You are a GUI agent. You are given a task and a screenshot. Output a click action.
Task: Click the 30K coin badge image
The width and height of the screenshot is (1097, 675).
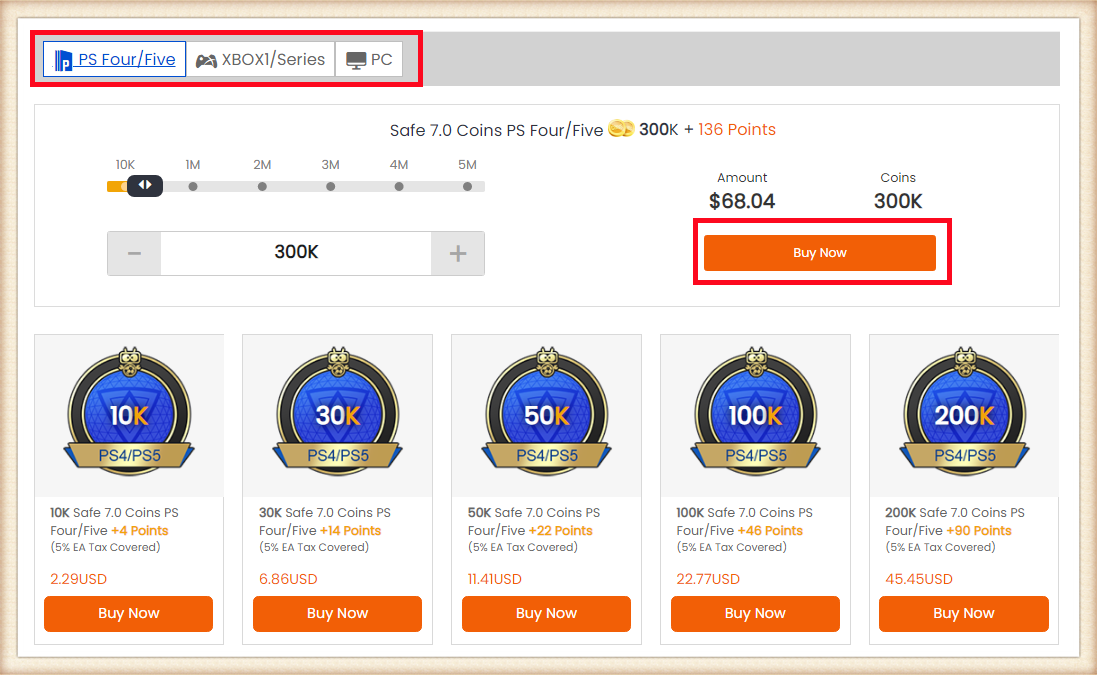click(337, 410)
